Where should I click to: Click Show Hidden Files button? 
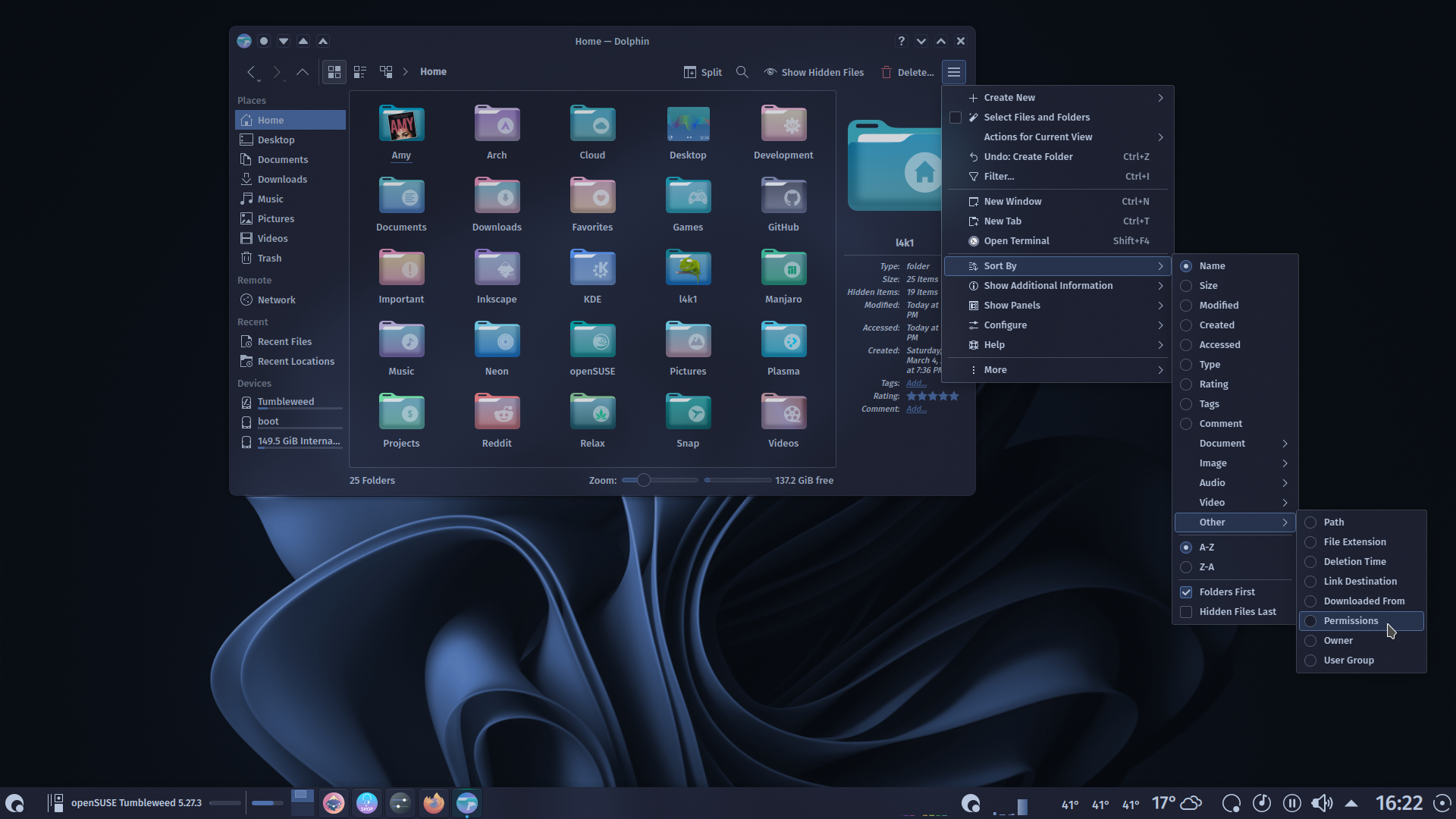[814, 72]
